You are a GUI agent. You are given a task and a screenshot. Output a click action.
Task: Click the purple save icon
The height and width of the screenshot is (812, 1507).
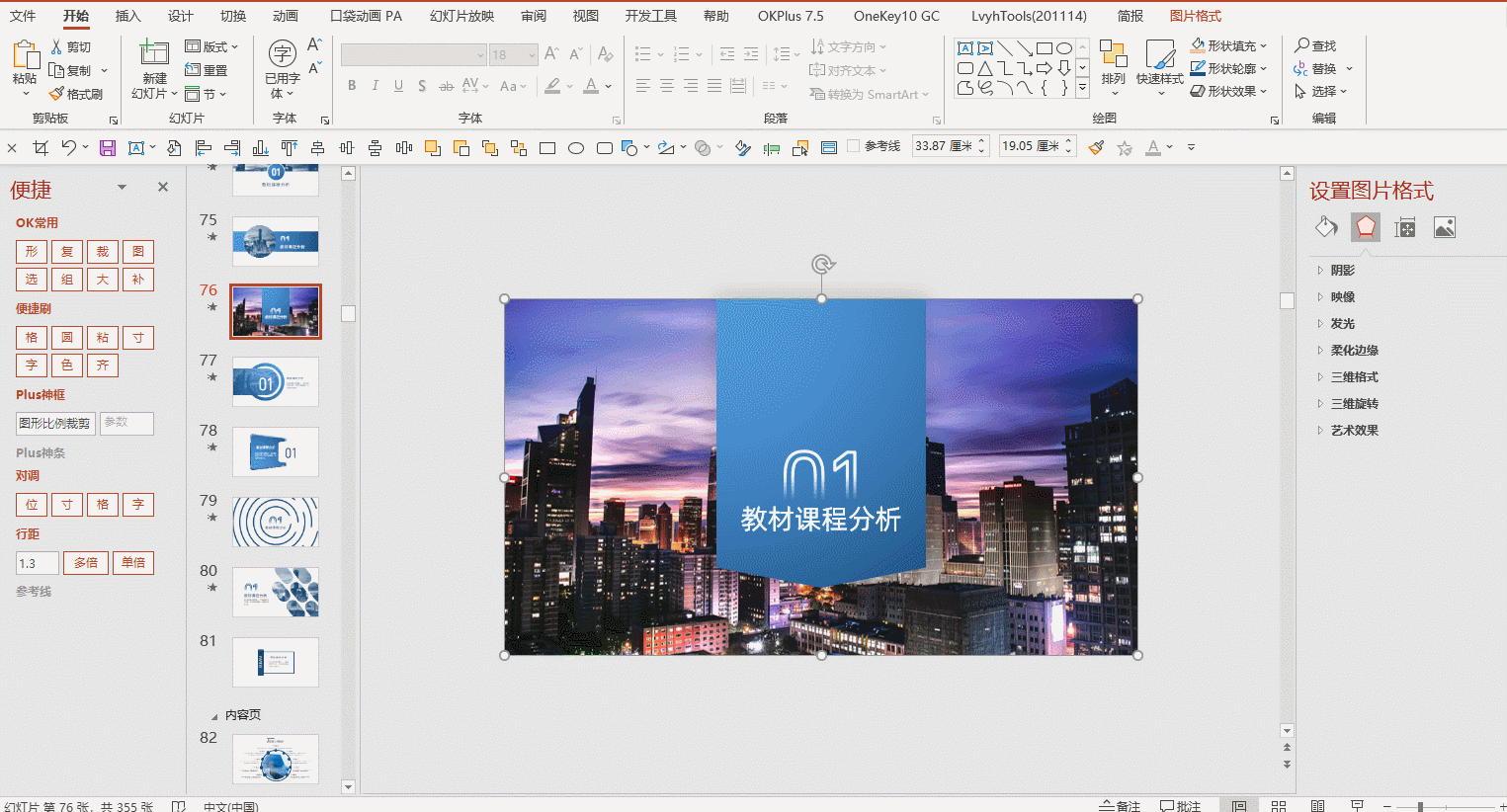click(108, 148)
